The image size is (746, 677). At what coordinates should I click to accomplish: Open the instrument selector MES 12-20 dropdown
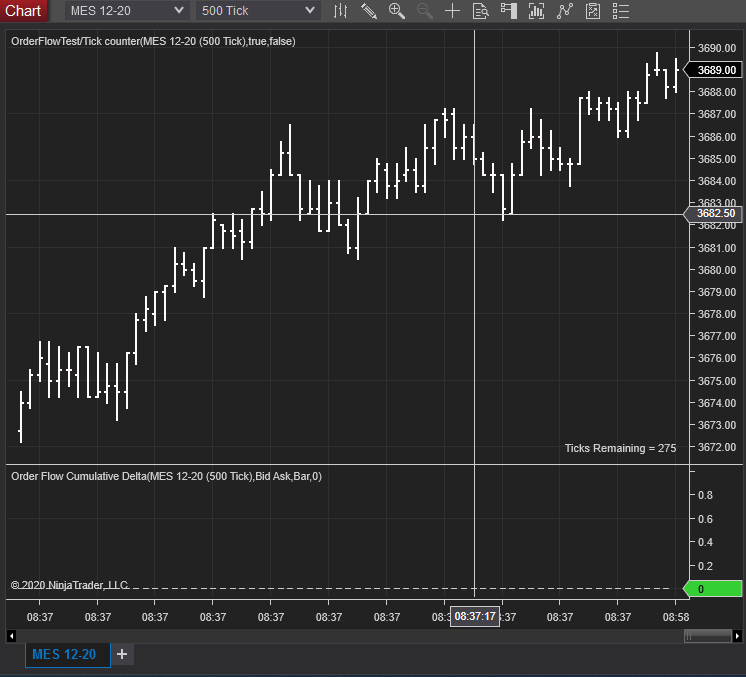pos(127,10)
